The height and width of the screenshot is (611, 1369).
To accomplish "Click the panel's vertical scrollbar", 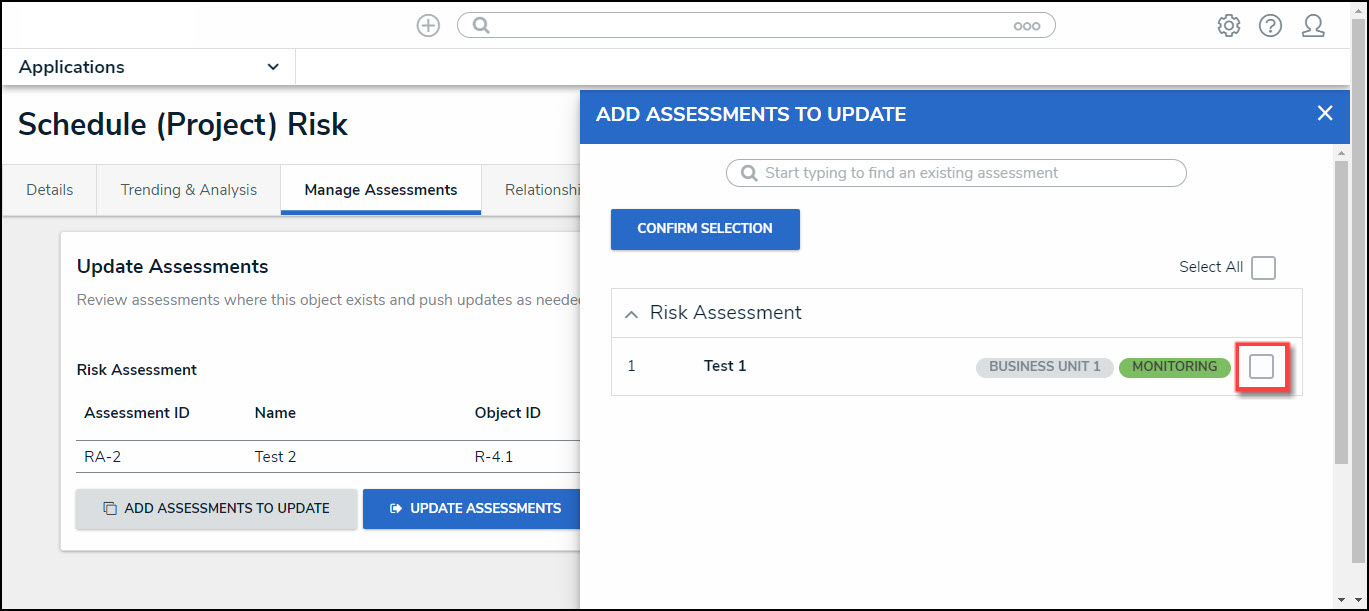I will pos(1342,310).
